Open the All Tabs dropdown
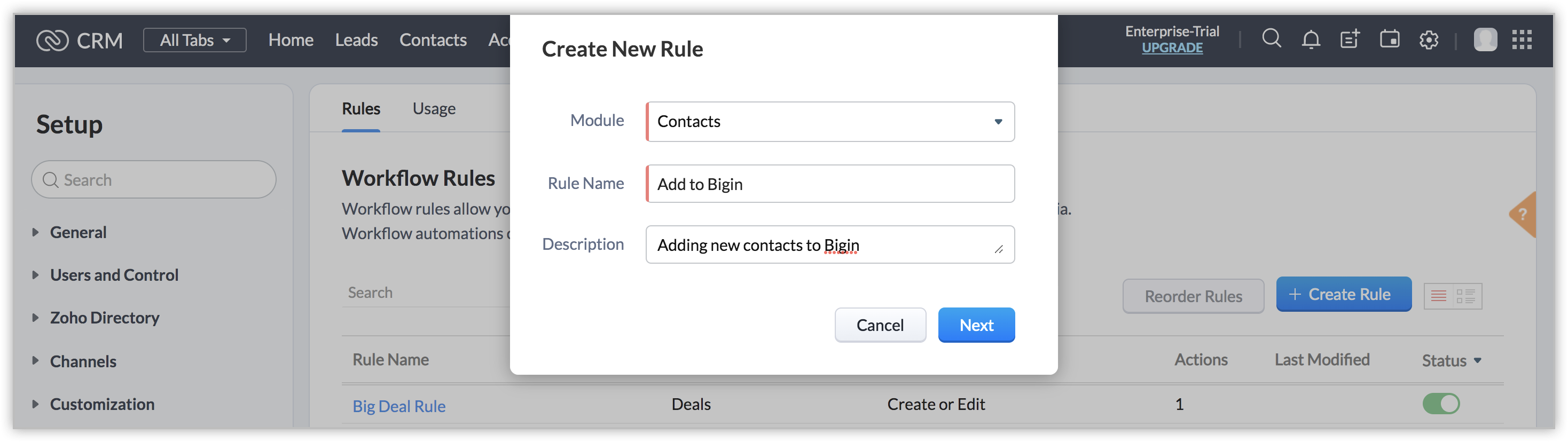Screen dimensions: 1568x442 [x=195, y=40]
